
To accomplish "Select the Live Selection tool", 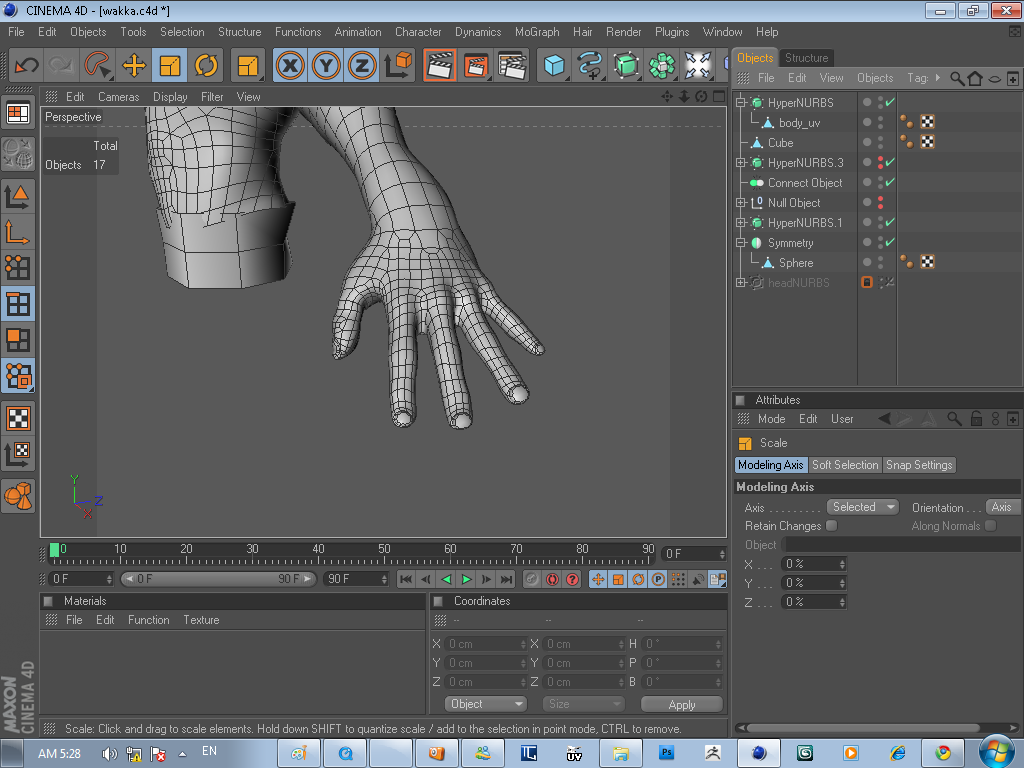I will (x=98, y=65).
